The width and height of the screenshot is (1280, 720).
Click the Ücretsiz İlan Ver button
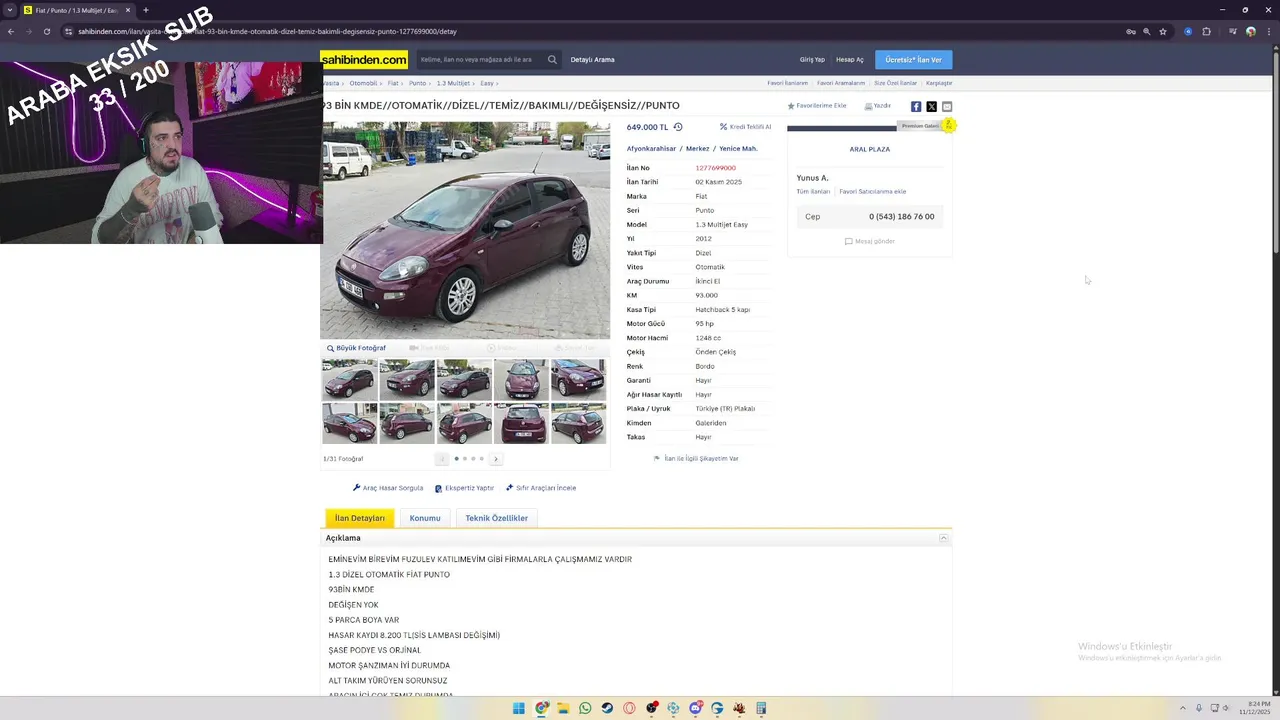point(913,59)
